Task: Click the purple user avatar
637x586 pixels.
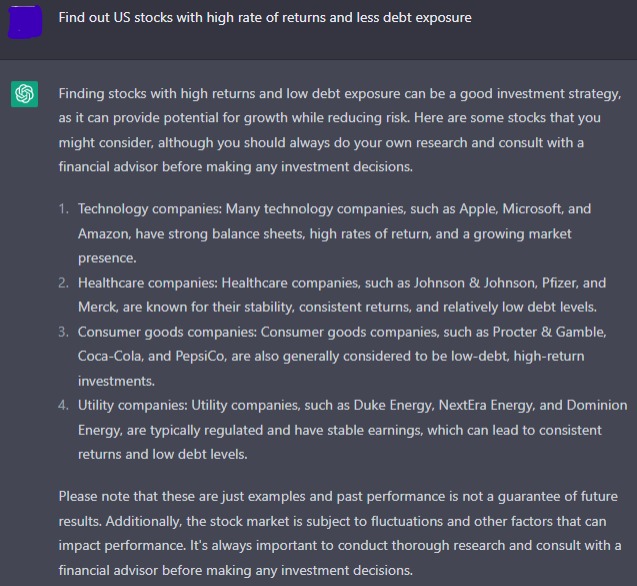Action: (25, 22)
